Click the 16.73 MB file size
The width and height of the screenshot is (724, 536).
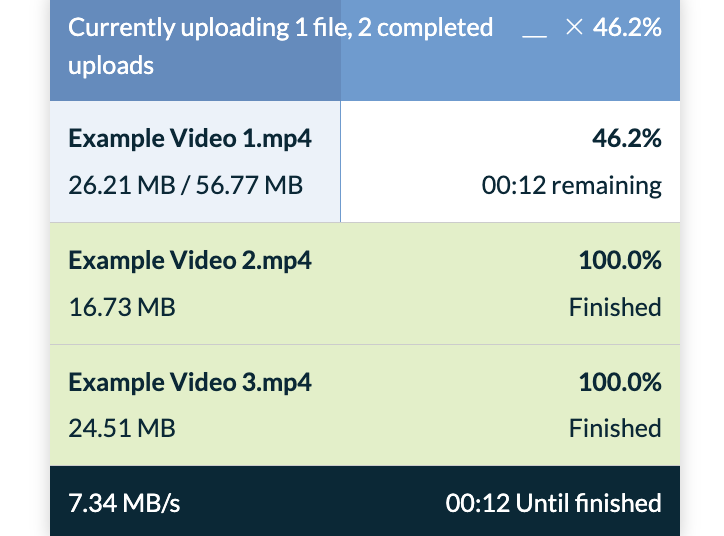pyautogui.click(x=122, y=307)
